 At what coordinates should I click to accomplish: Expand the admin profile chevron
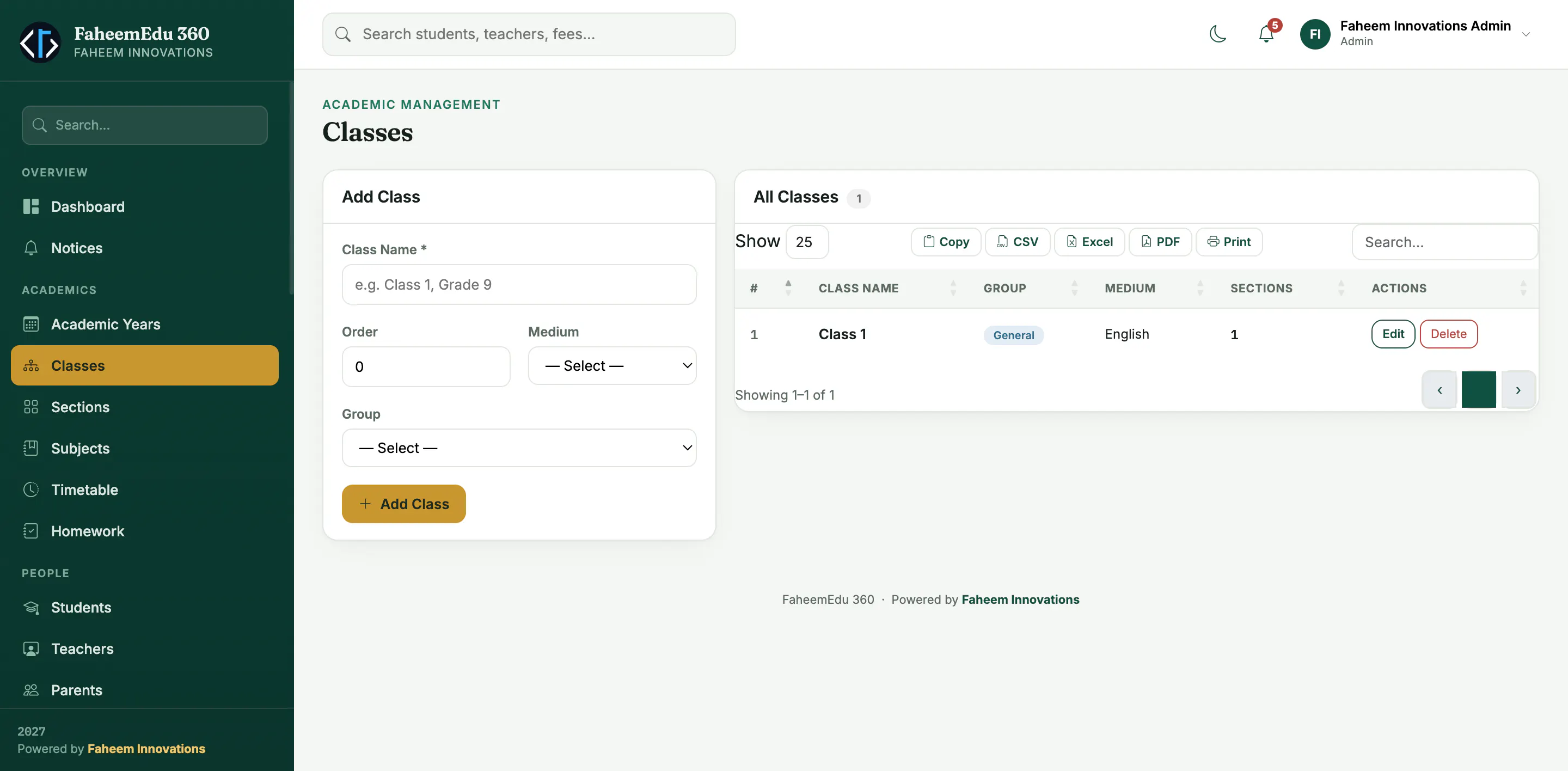click(1526, 35)
